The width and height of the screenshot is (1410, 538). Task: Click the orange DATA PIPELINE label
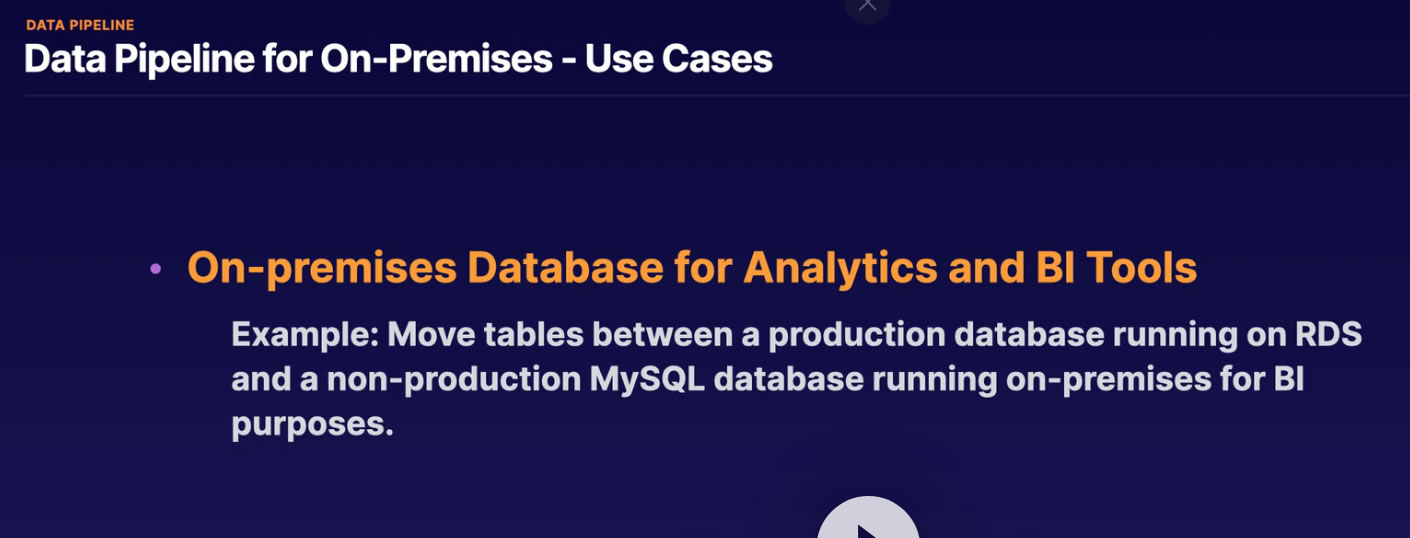(x=80, y=25)
